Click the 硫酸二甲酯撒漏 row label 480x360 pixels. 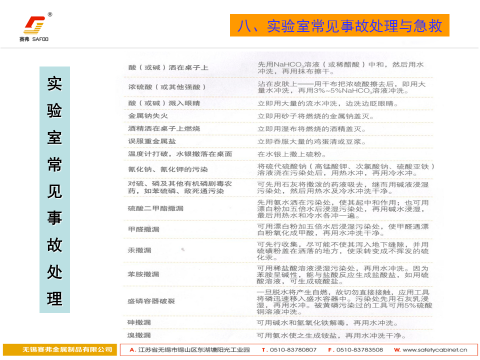coord(156,208)
